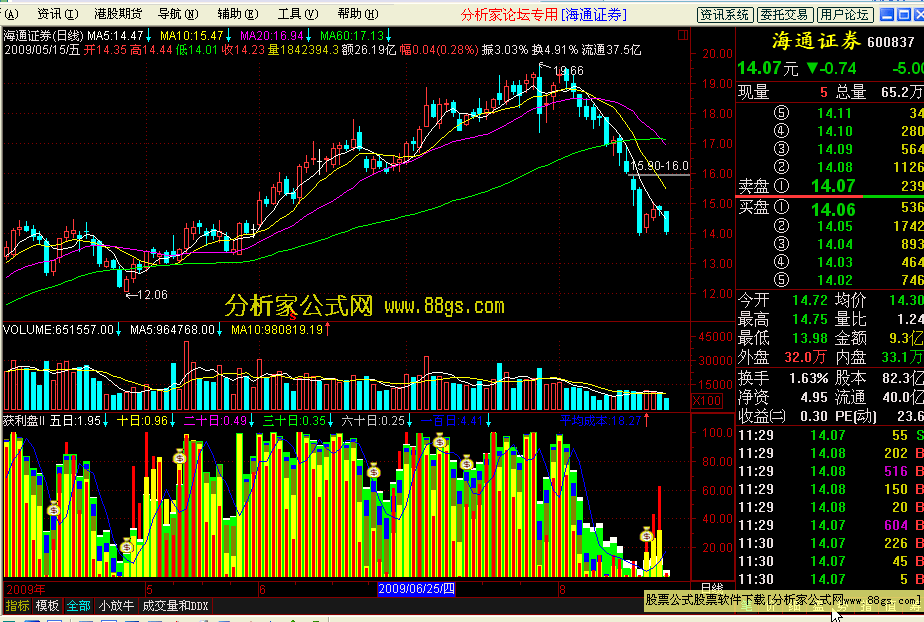The image size is (924, 622).
Task: Open the 资讯(I) menu
Action: pos(57,14)
